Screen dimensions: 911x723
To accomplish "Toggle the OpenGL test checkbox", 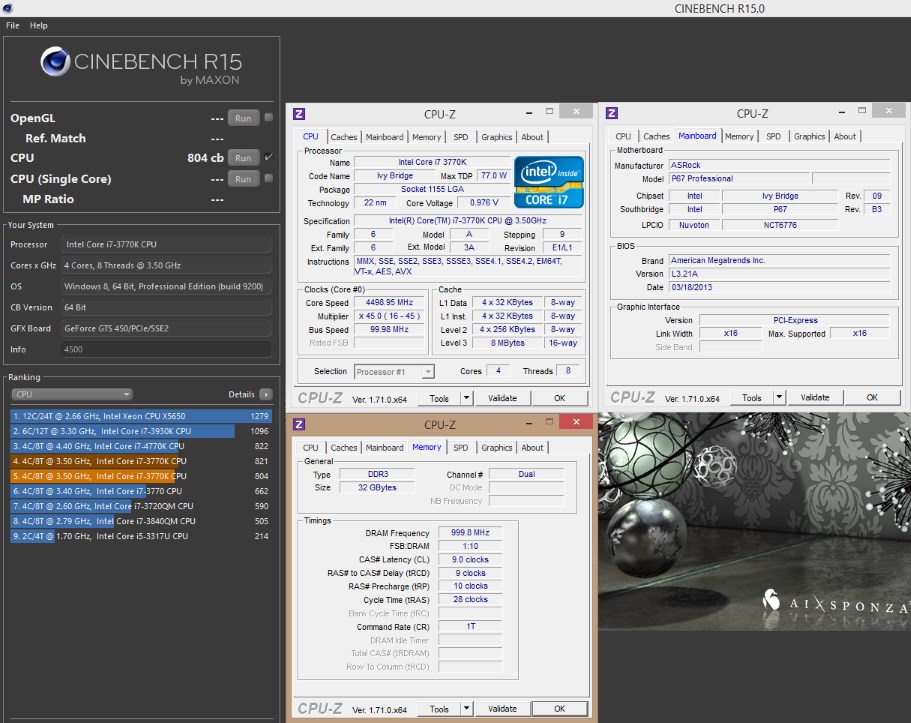I will point(268,117).
